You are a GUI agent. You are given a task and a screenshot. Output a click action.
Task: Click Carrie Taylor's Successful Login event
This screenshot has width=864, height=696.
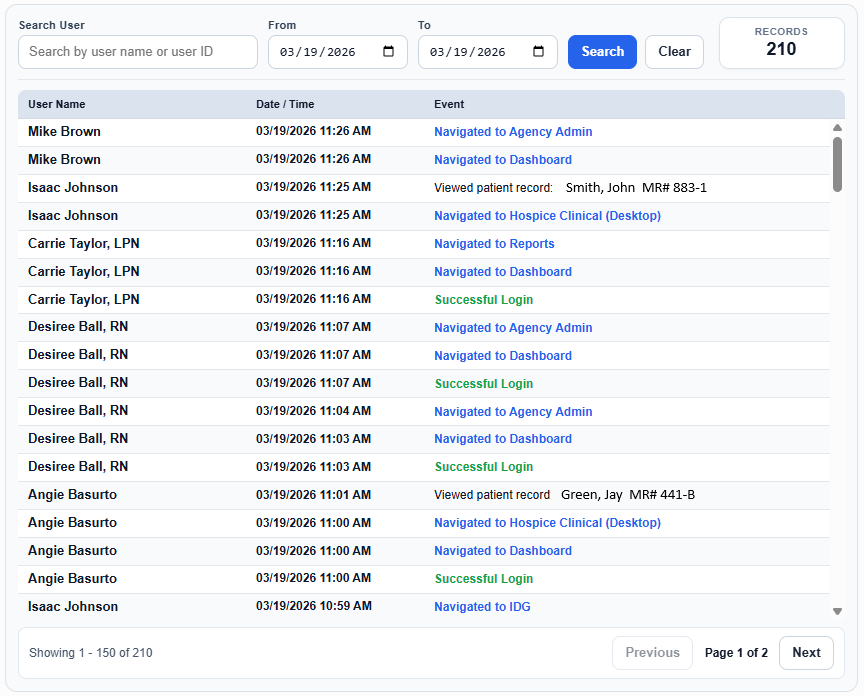pyautogui.click(x=484, y=300)
